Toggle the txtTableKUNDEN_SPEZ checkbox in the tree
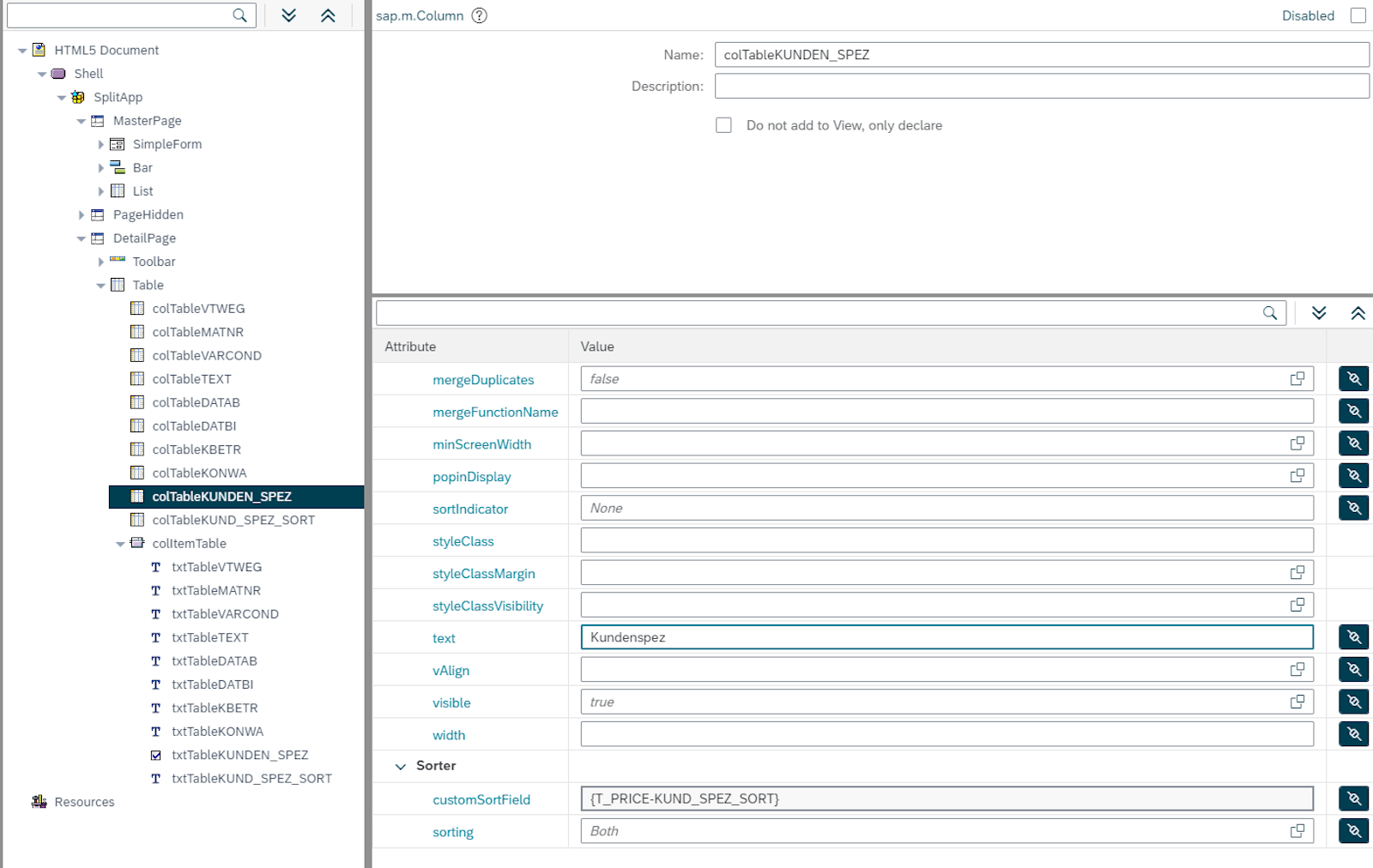1373x868 pixels. (156, 755)
